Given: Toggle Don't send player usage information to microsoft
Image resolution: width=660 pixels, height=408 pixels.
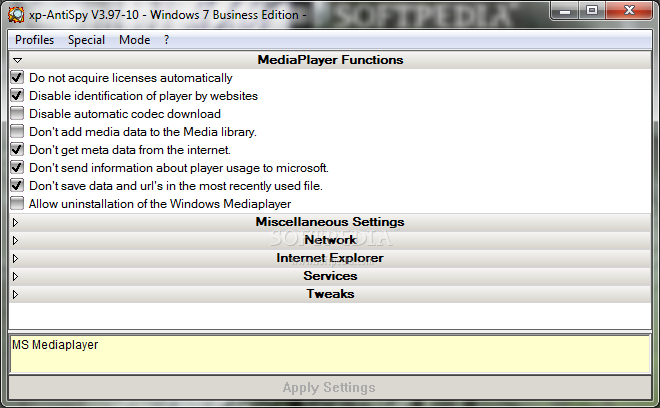Looking at the screenshot, I should [17, 168].
